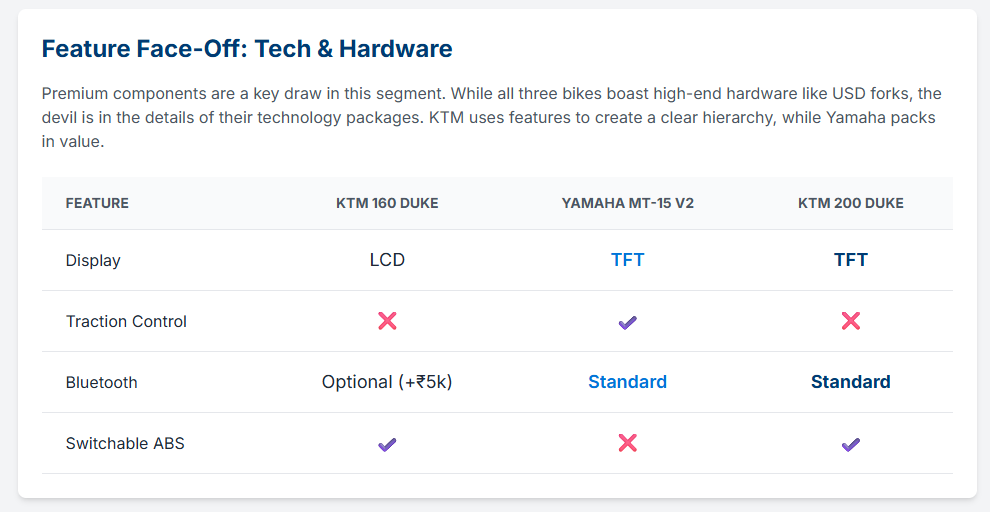Click the Switchable ABS row label
990x512 pixels.
click(x=125, y=443)
